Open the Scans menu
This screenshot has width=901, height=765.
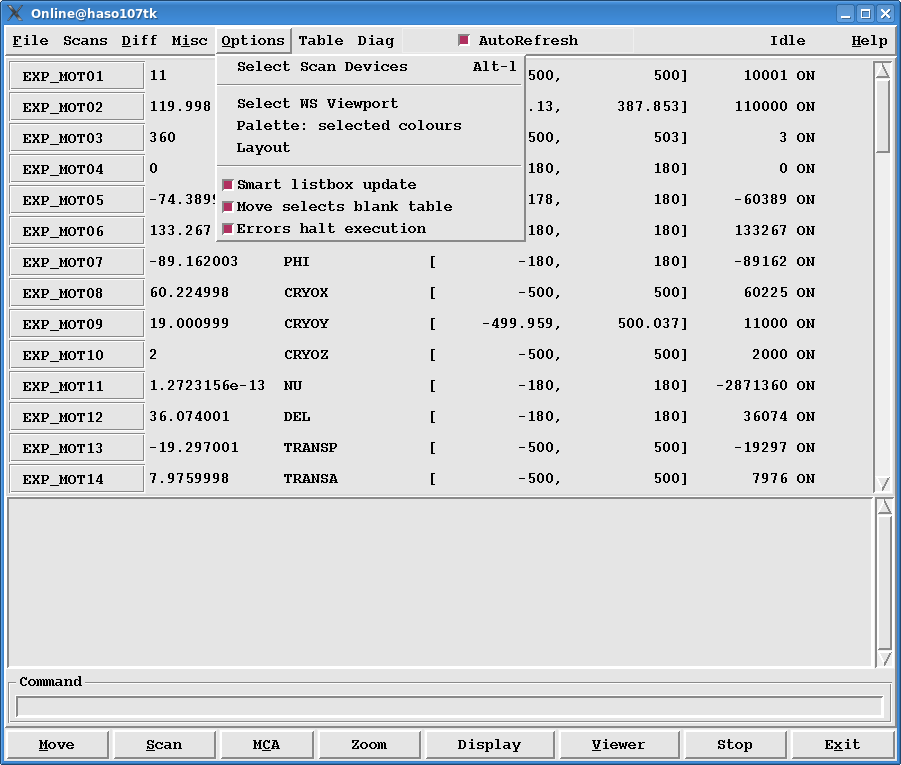pos(85,41)
